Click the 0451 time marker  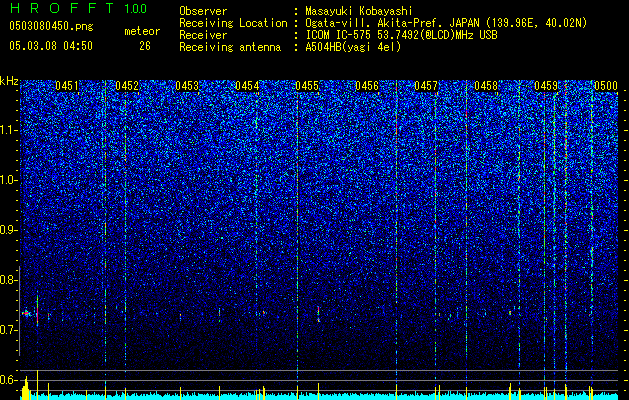pos(67,86)
